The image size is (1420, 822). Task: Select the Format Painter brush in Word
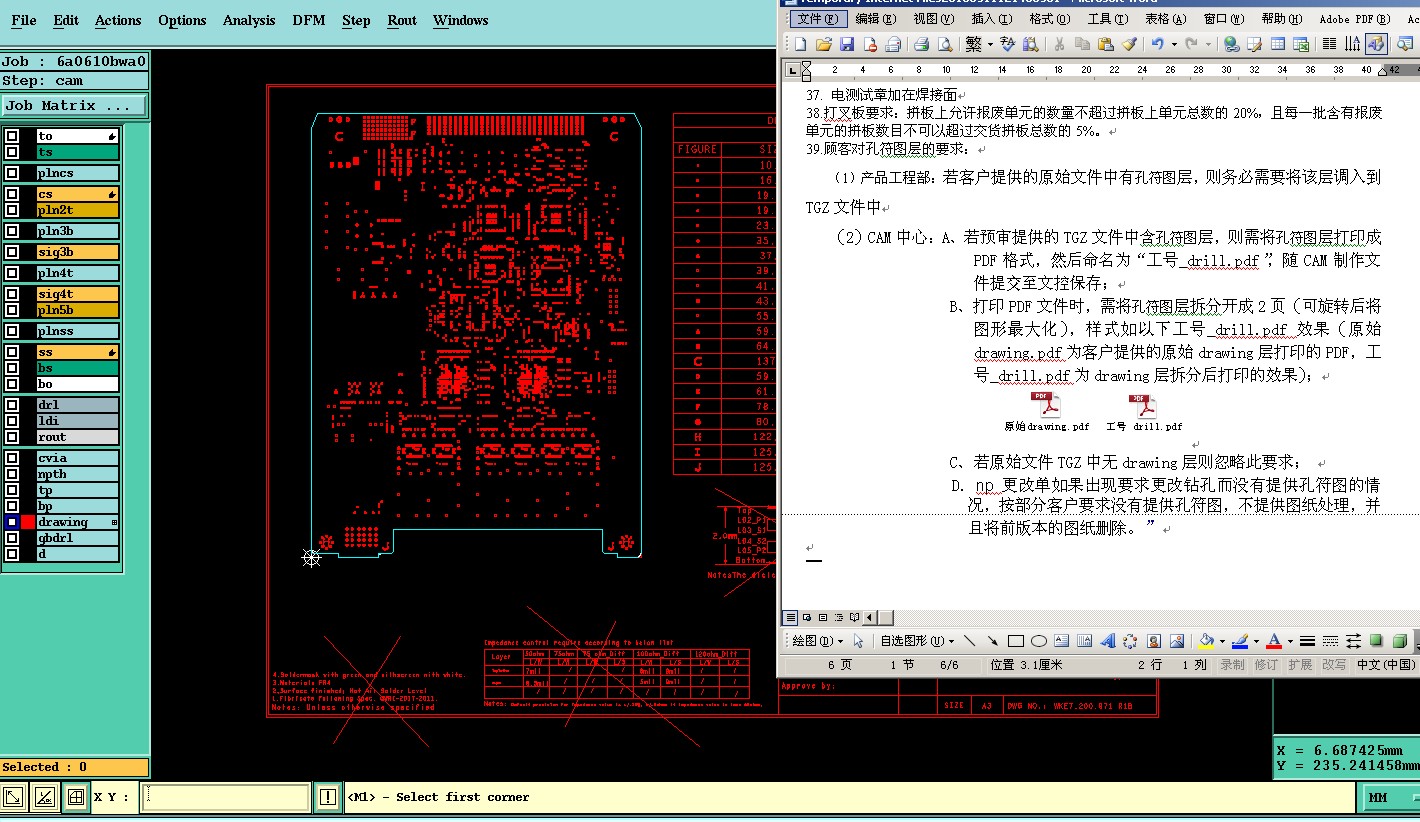pyautogui.click(x=1129, y=44)
